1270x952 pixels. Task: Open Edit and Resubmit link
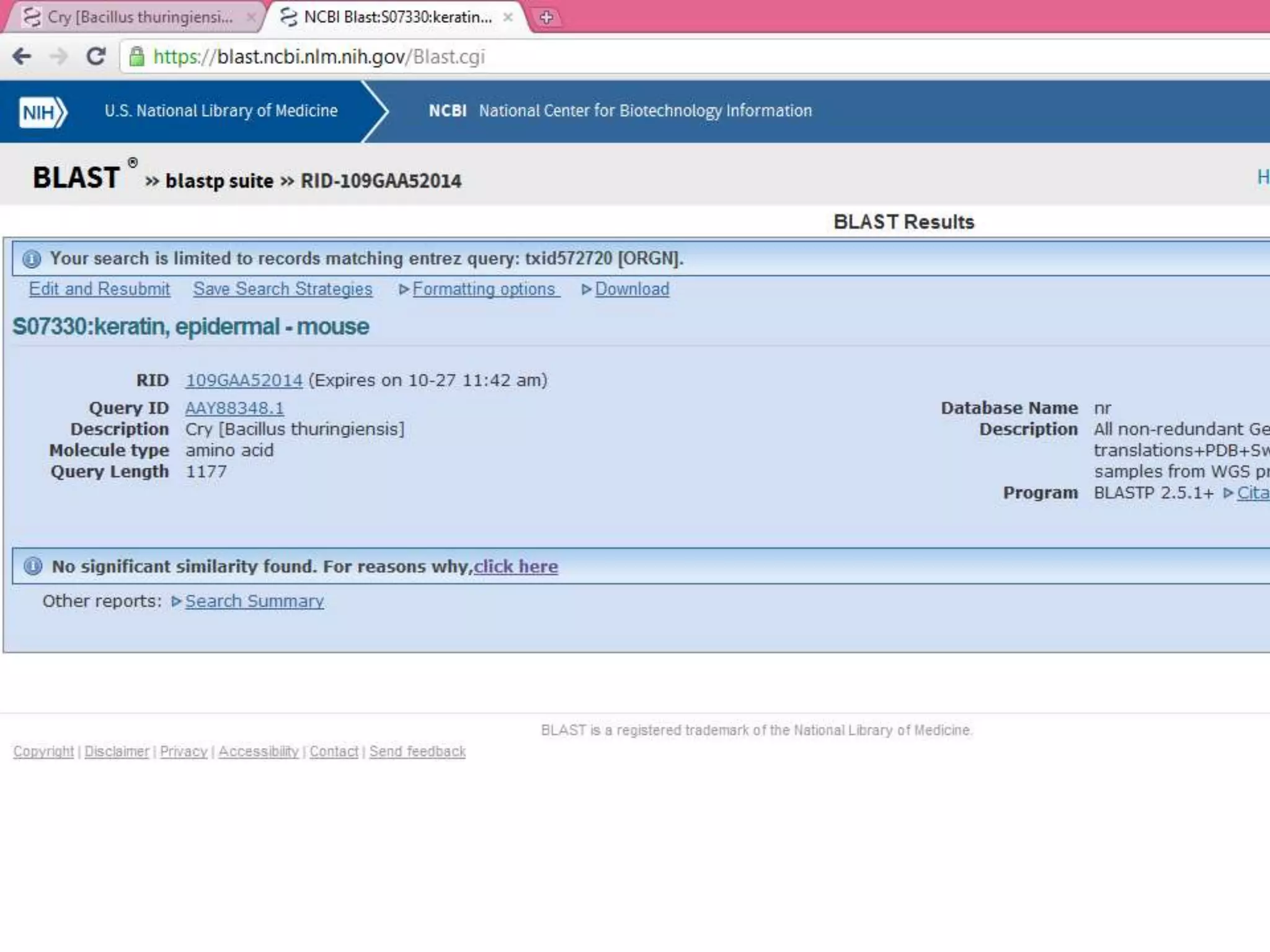click(99, 289)
